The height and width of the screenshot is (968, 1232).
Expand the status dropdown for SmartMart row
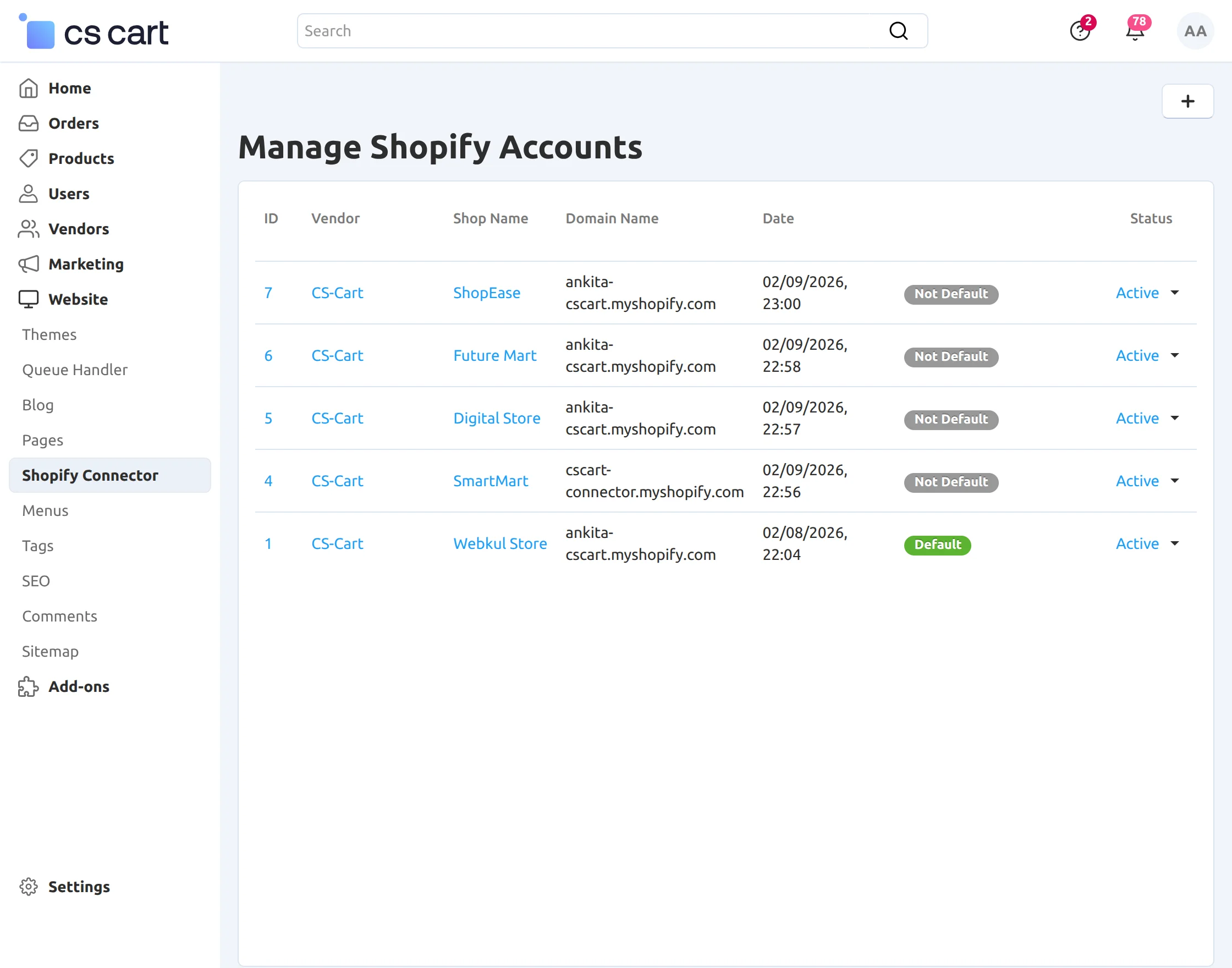point(1175,481)
